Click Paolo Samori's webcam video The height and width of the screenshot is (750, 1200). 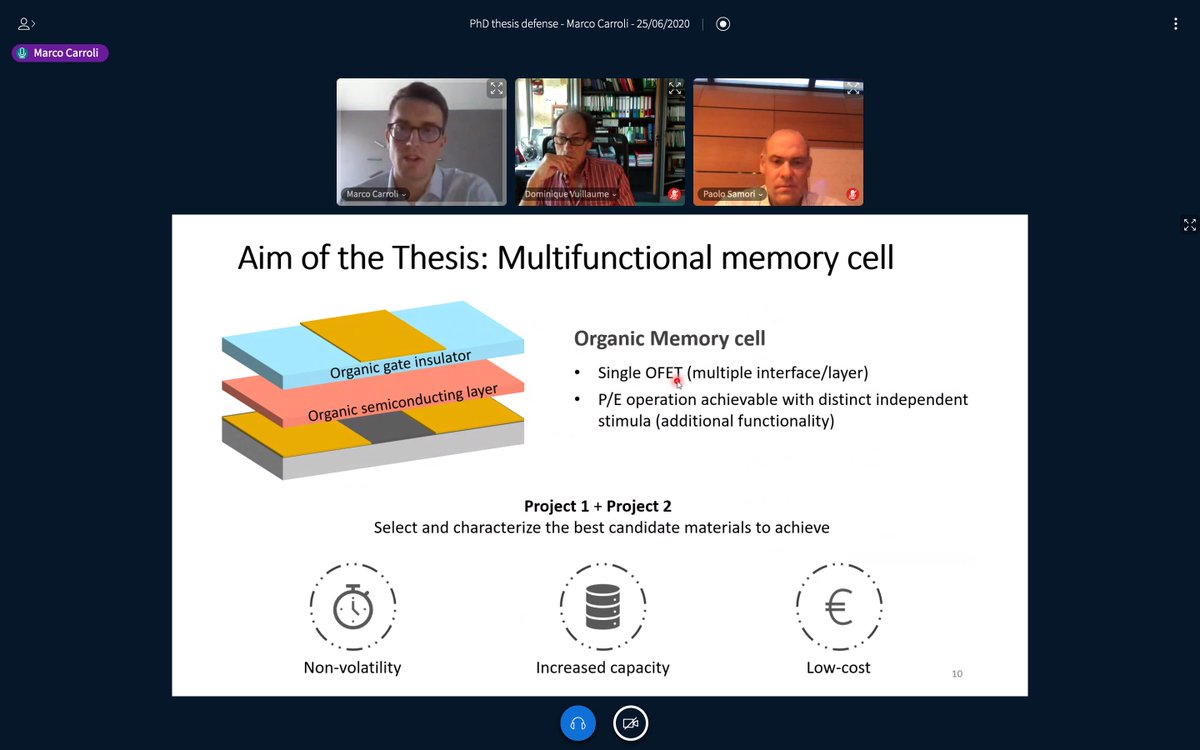[778, 142]
